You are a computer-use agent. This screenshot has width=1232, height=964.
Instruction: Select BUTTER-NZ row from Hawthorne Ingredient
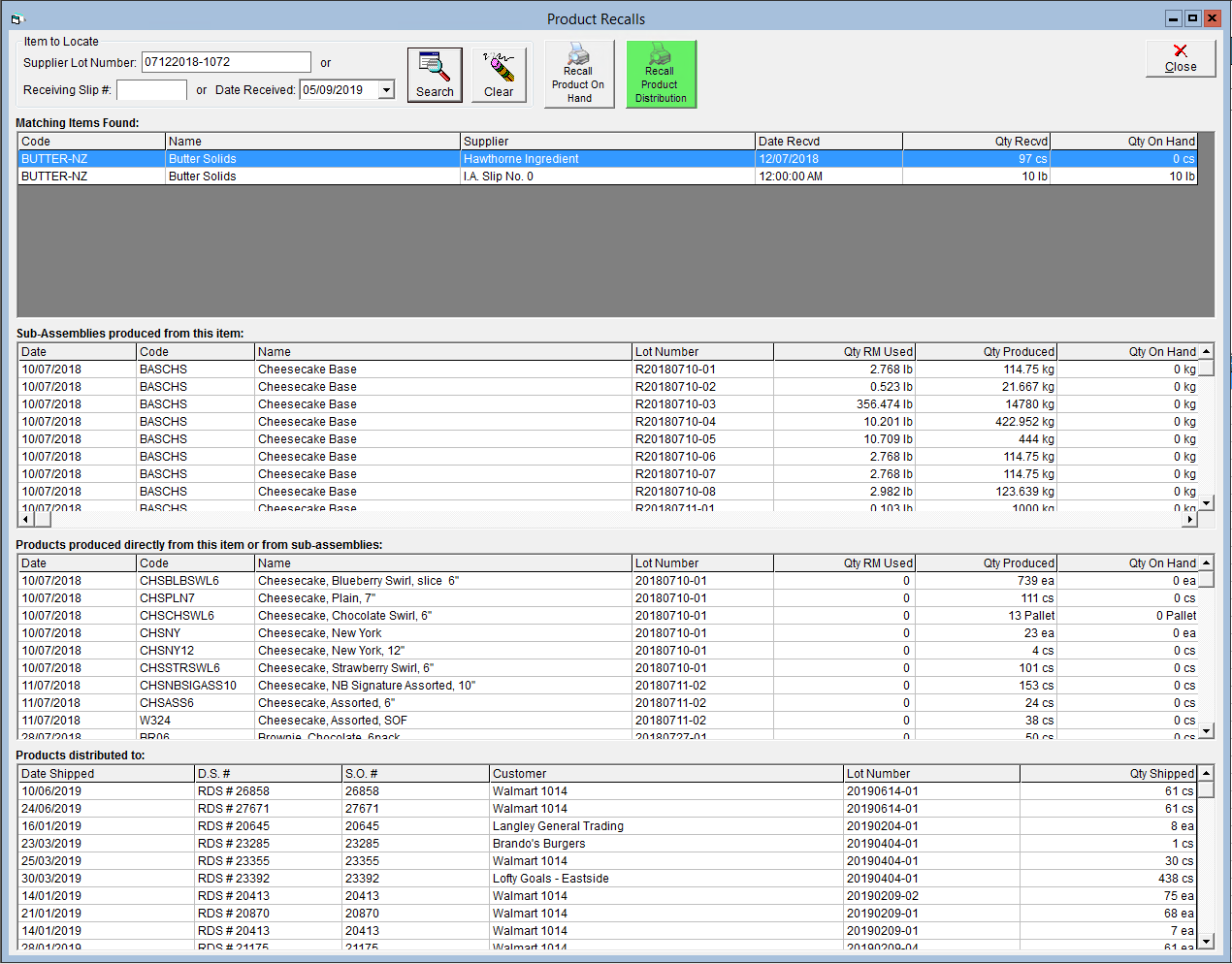pos(607,159)
